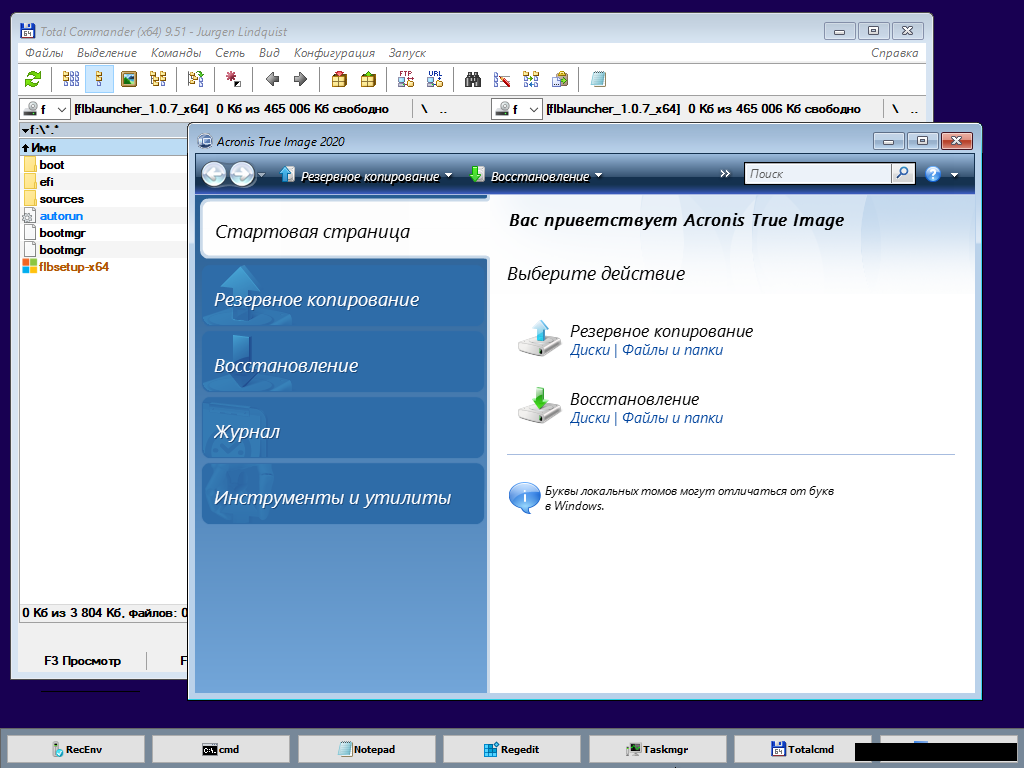Click the magnifier search button in Acronis
The image size is (1024, 768).
click(x=903, y=173)
